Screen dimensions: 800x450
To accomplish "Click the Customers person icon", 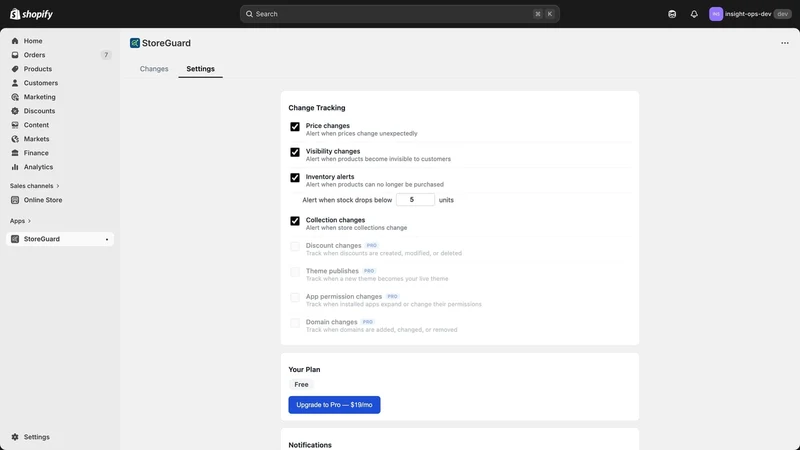I will (15, 83).
